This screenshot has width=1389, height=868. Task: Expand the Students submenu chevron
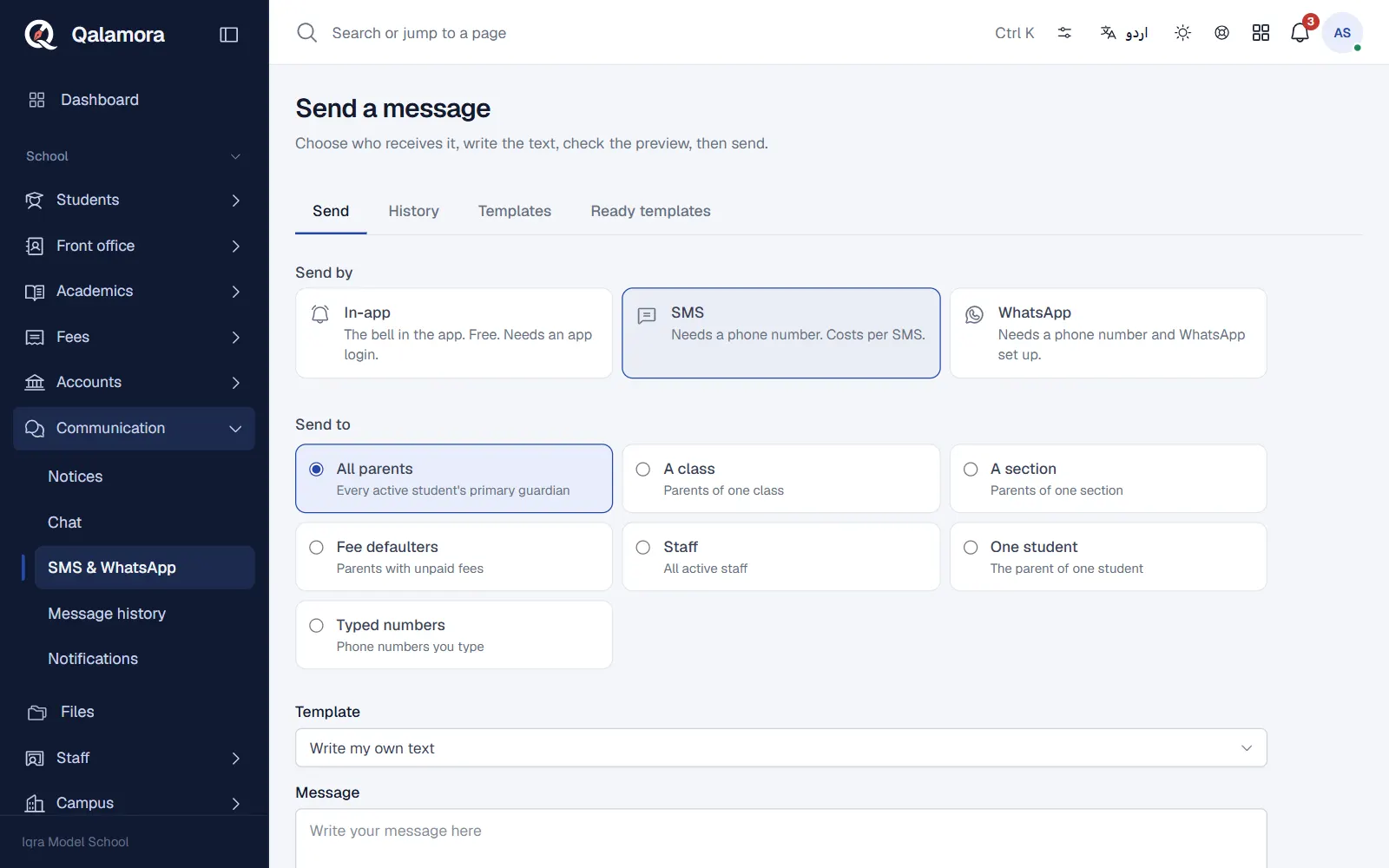tap(235, 201)
